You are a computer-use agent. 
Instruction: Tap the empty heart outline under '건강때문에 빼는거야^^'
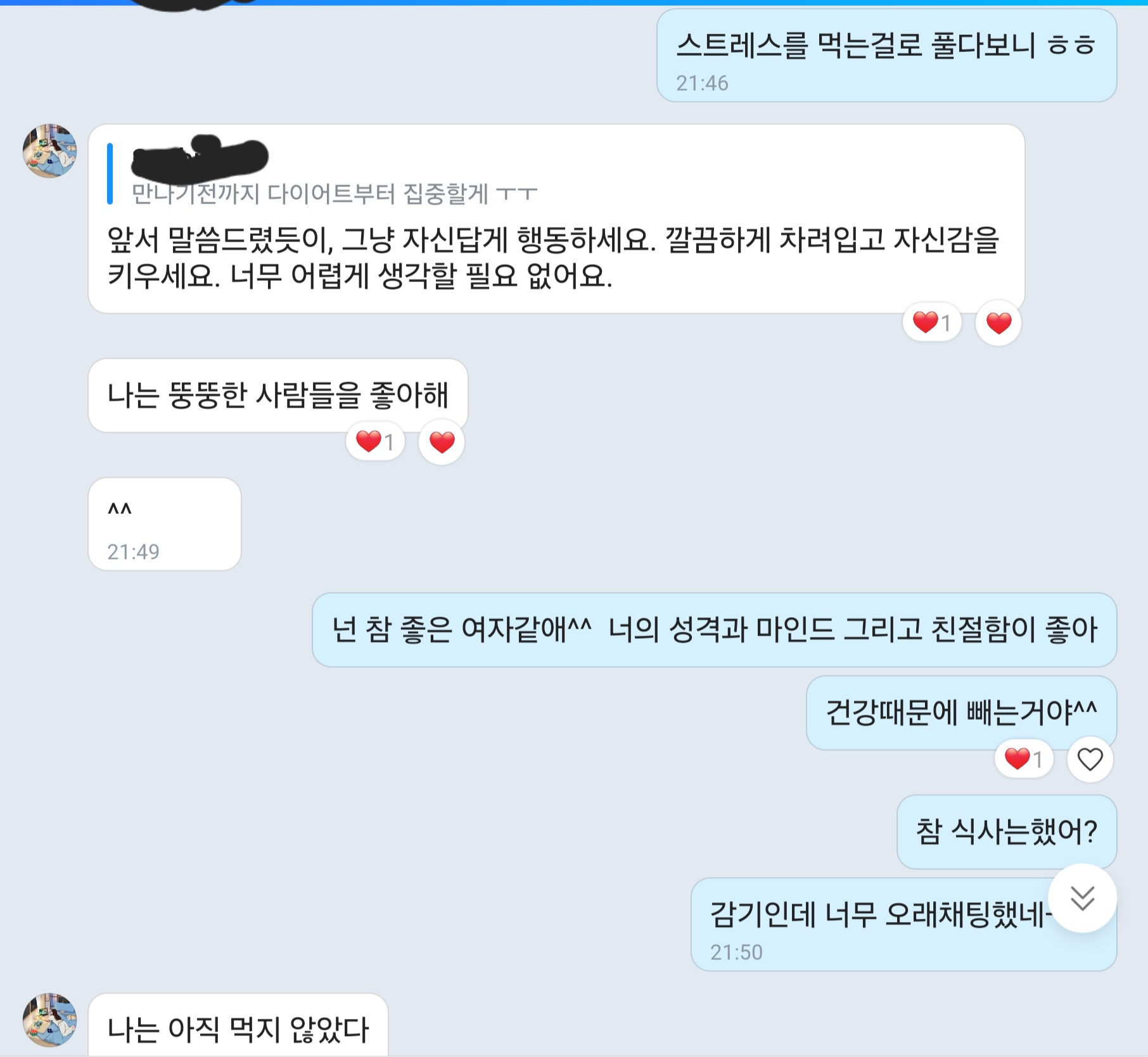coord(1090,759)
